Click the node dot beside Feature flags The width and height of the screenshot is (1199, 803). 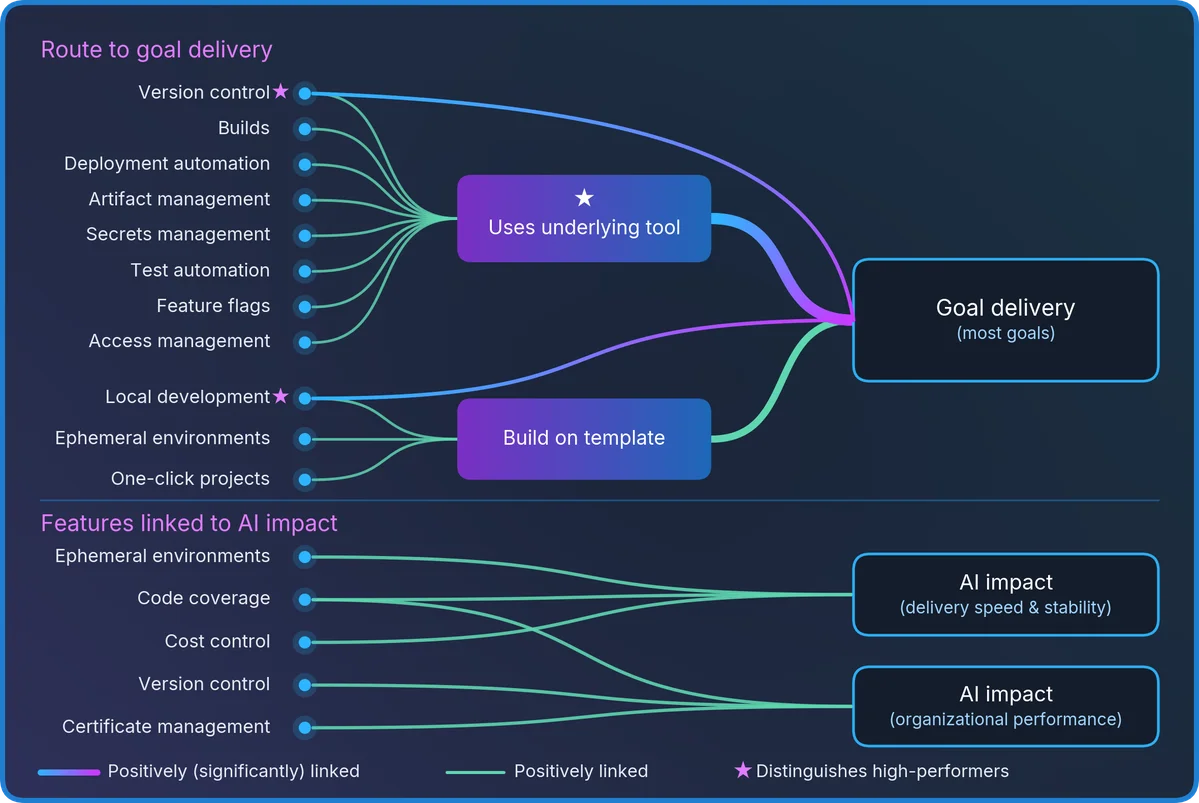[x=304, y=307]
